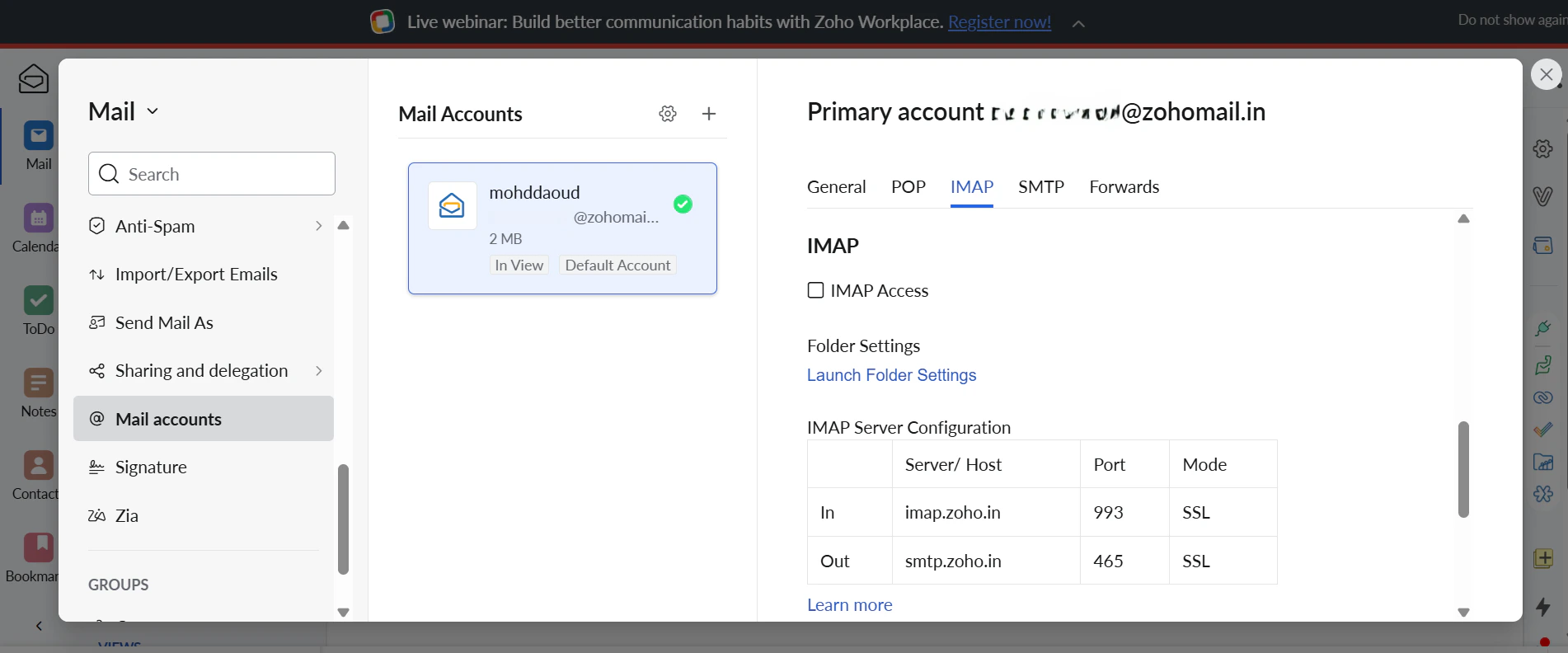Click scroll-up arrow of settings list

click(x=343, y=225)
